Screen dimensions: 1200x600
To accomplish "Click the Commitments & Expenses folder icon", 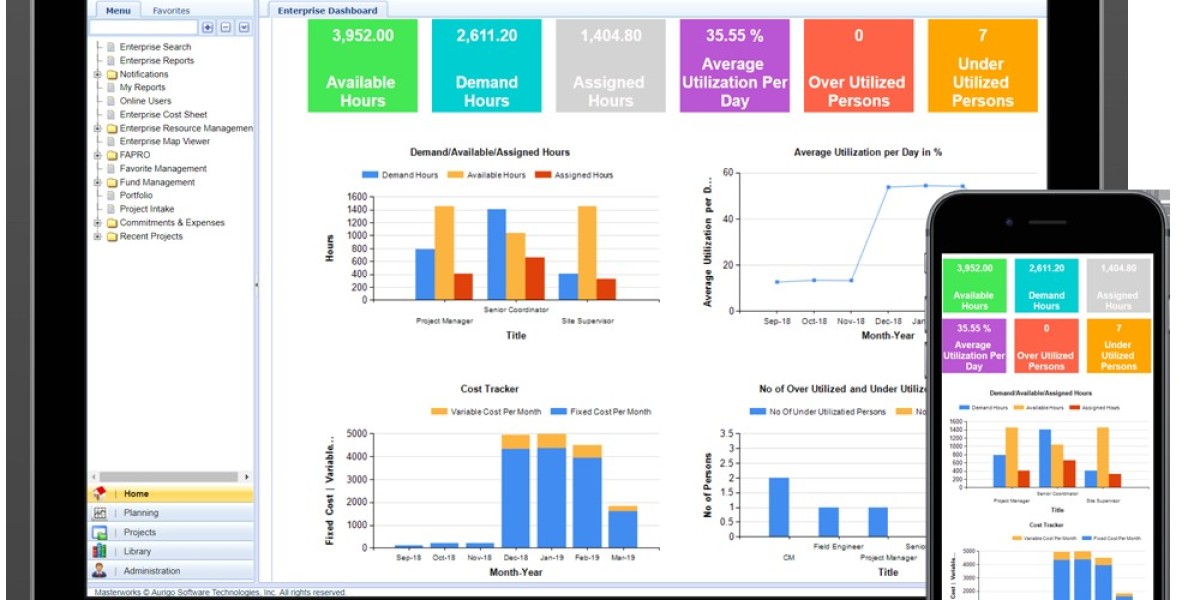I will [x=112, y=223].
